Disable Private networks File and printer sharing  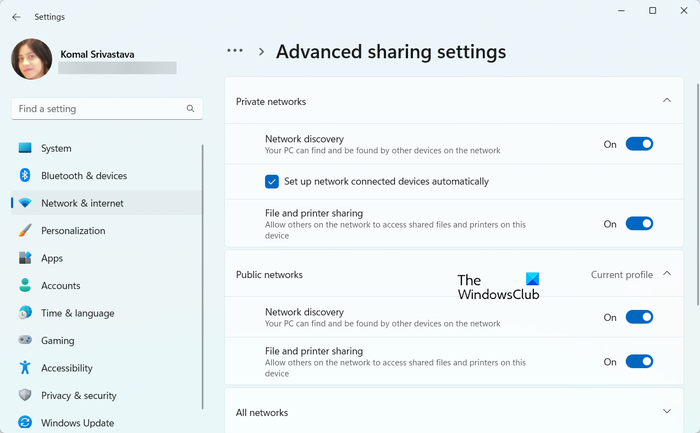[639, 224]
